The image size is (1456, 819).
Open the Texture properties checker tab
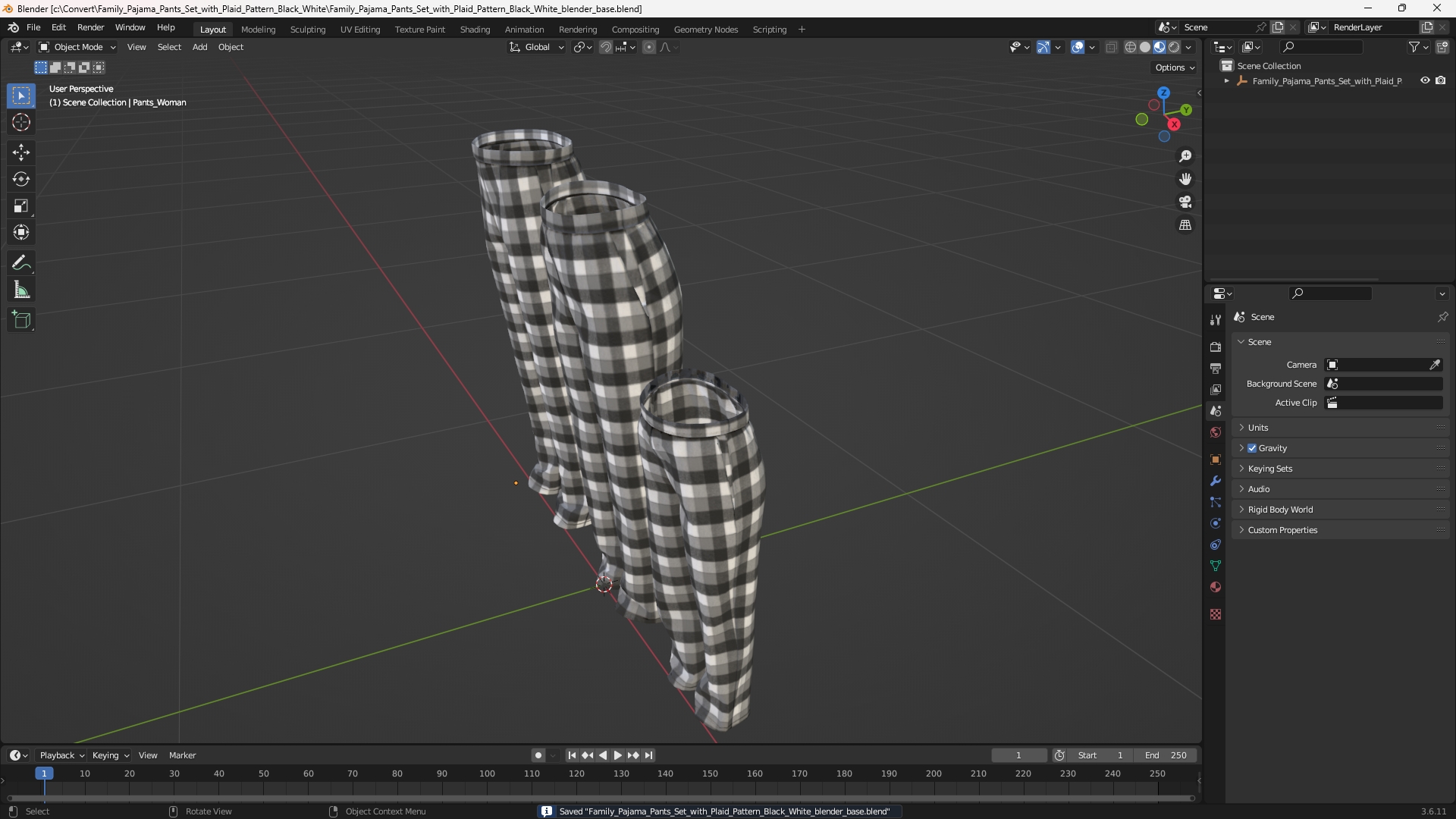[x=1216, y=614]
